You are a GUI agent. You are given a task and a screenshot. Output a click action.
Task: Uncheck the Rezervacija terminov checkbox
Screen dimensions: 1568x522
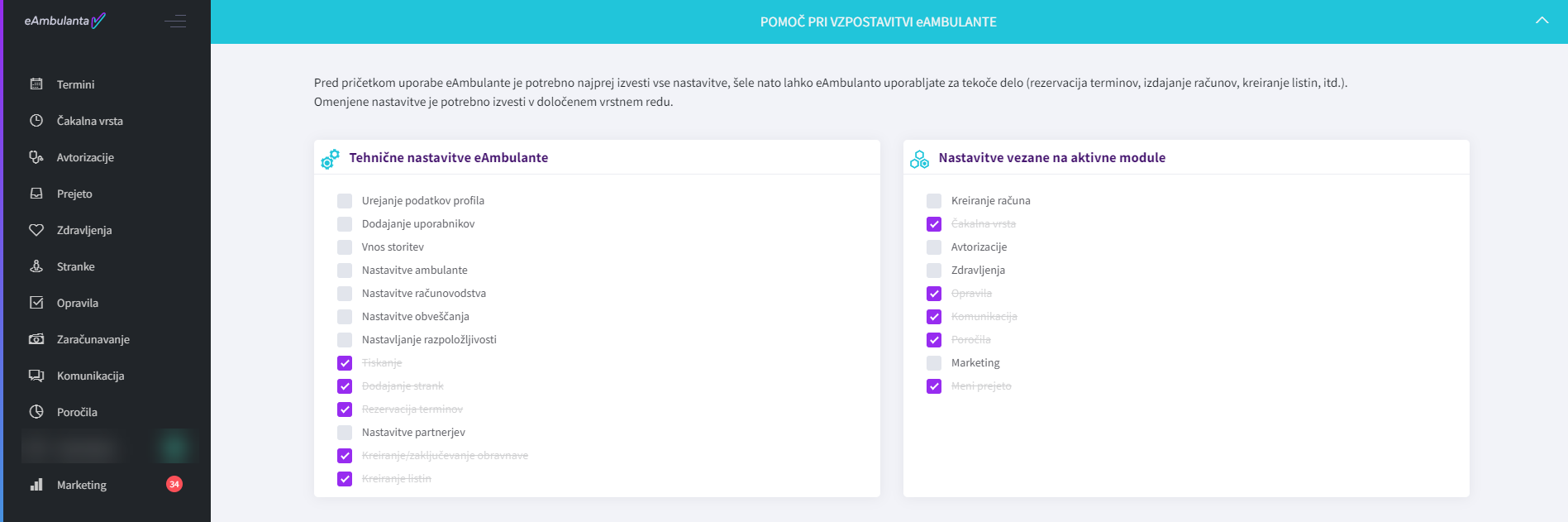[345, 409]
